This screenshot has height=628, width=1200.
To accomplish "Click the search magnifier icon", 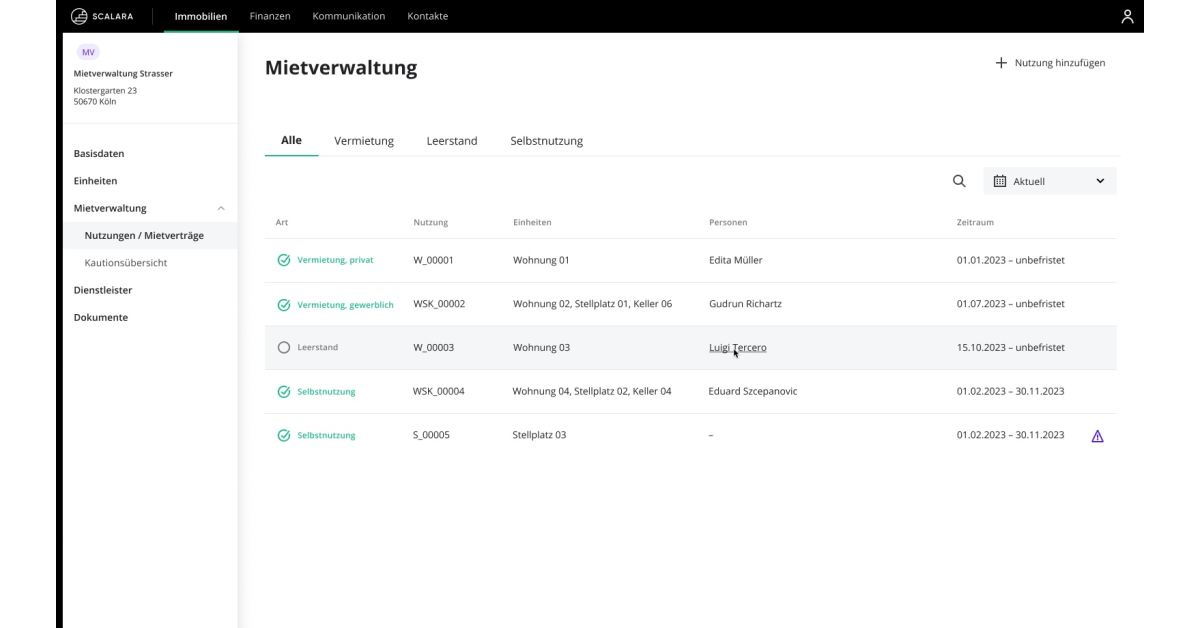I will point(959,181).
